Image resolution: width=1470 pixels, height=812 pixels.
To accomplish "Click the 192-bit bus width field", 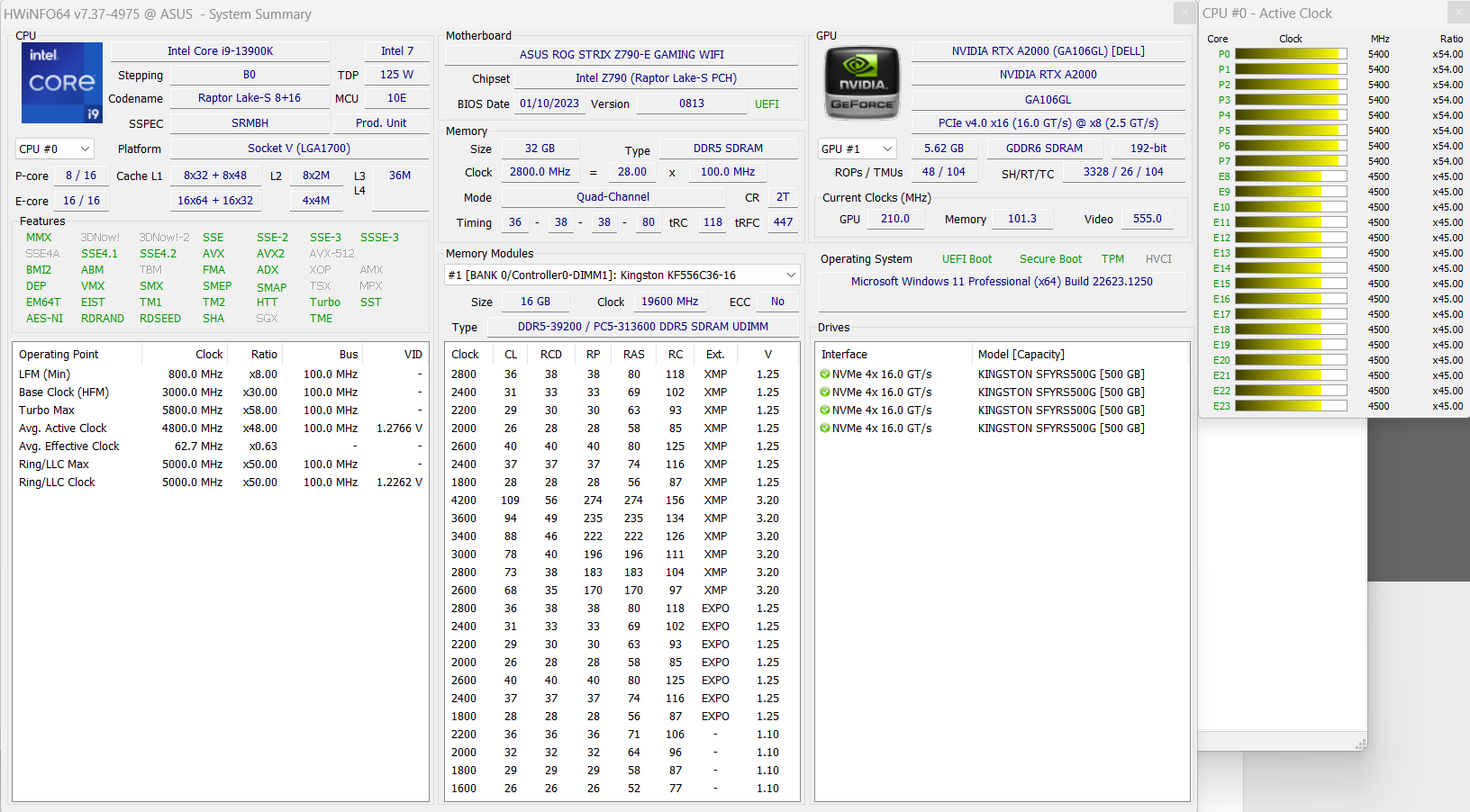I will pos(1148,149).
